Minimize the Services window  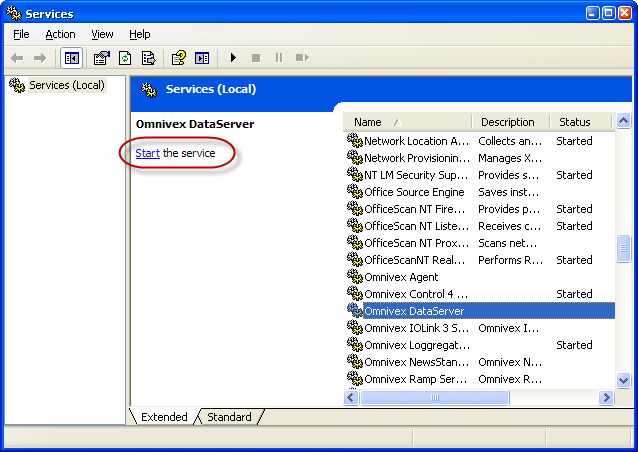592,13
